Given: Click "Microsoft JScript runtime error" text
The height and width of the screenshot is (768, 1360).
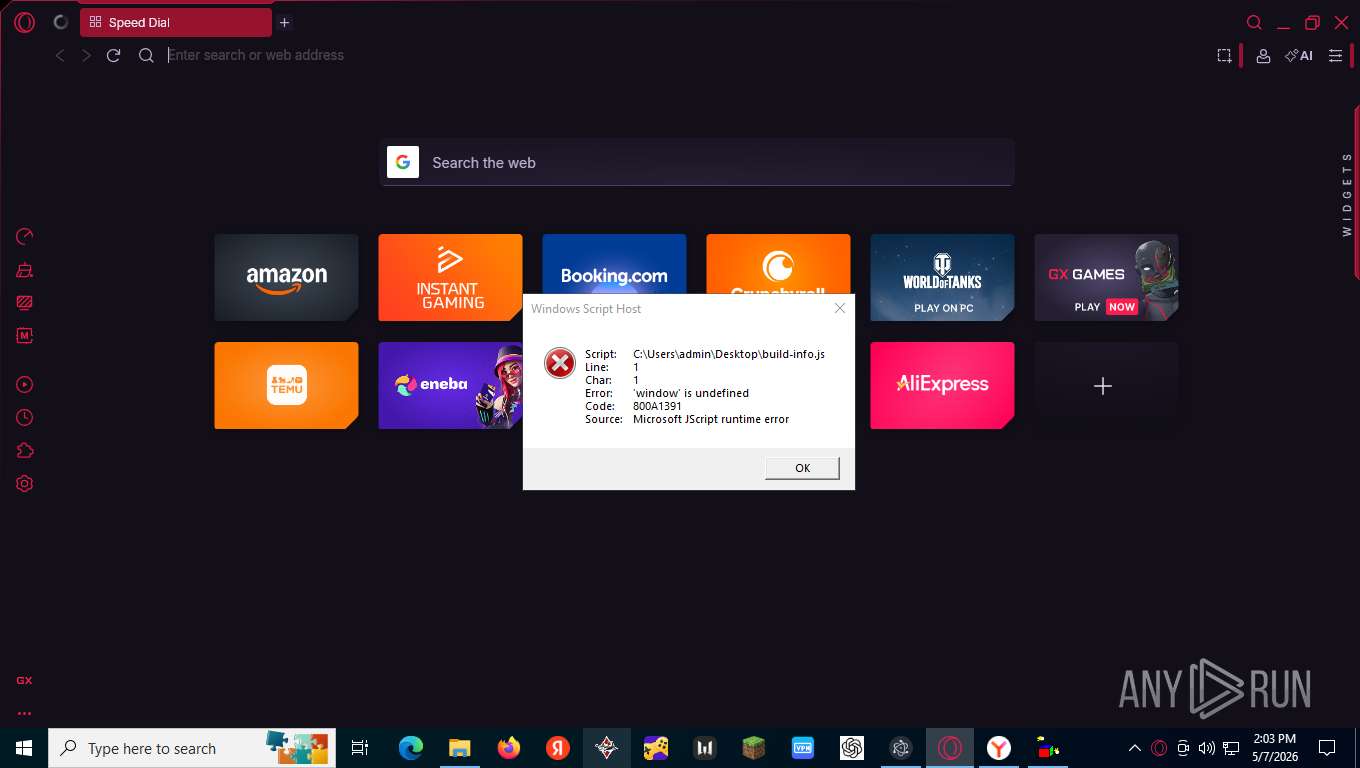Looking at the screenshot, I should 711,419.
